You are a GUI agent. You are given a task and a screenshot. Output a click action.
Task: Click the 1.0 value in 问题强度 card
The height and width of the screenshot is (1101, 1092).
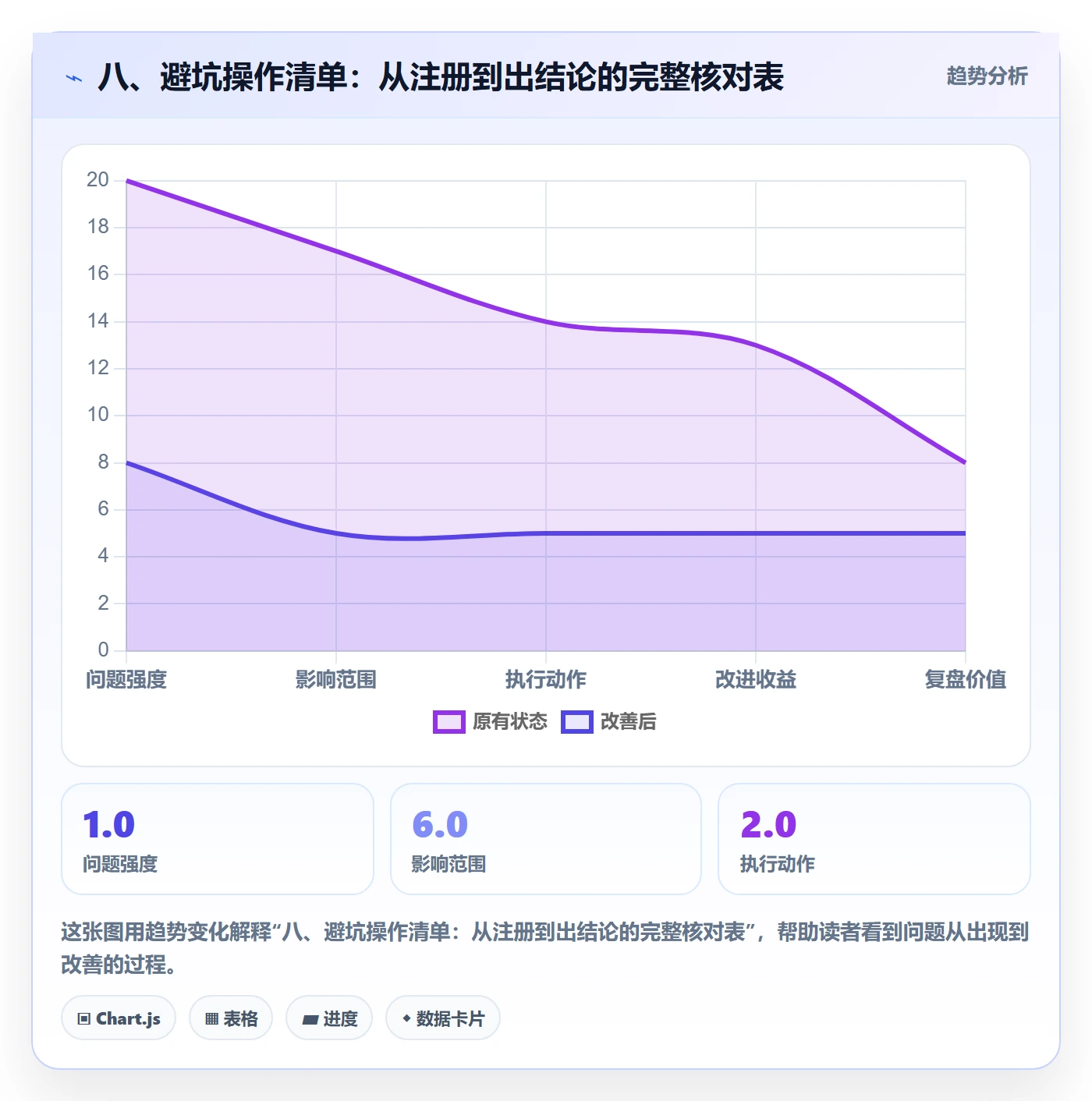coord(108,825)
